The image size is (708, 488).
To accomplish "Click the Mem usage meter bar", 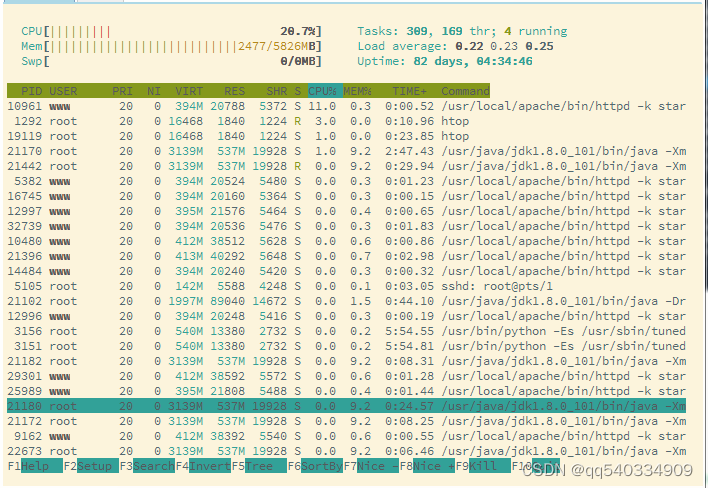I will pyautogui.click(x=171, y=46).
